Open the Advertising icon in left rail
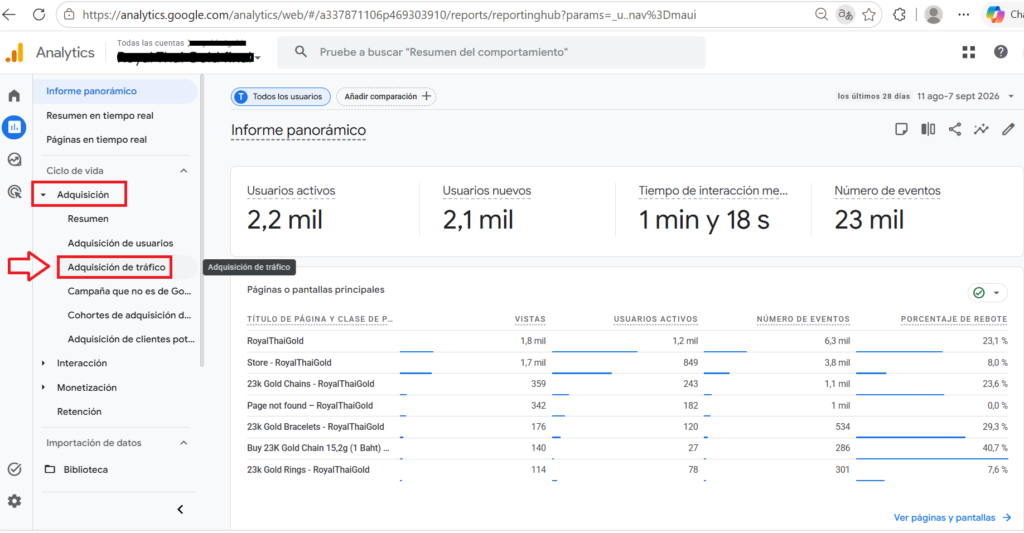The height and width of the screenshot is (533, 1024). pyautogui.click(x=14, y=191)
